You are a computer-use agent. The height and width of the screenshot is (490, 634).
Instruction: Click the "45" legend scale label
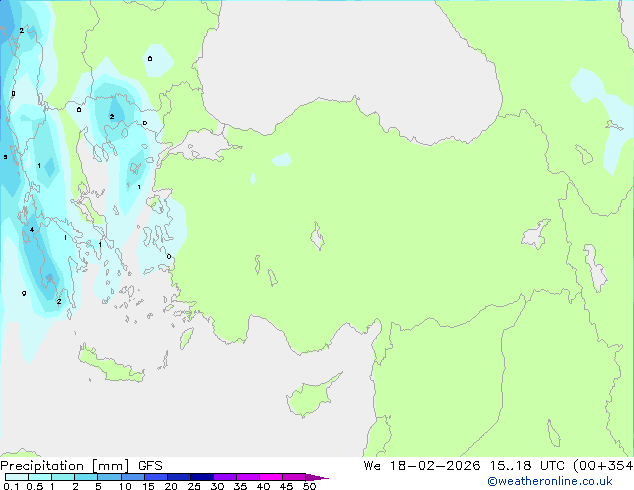click(286, 486)
